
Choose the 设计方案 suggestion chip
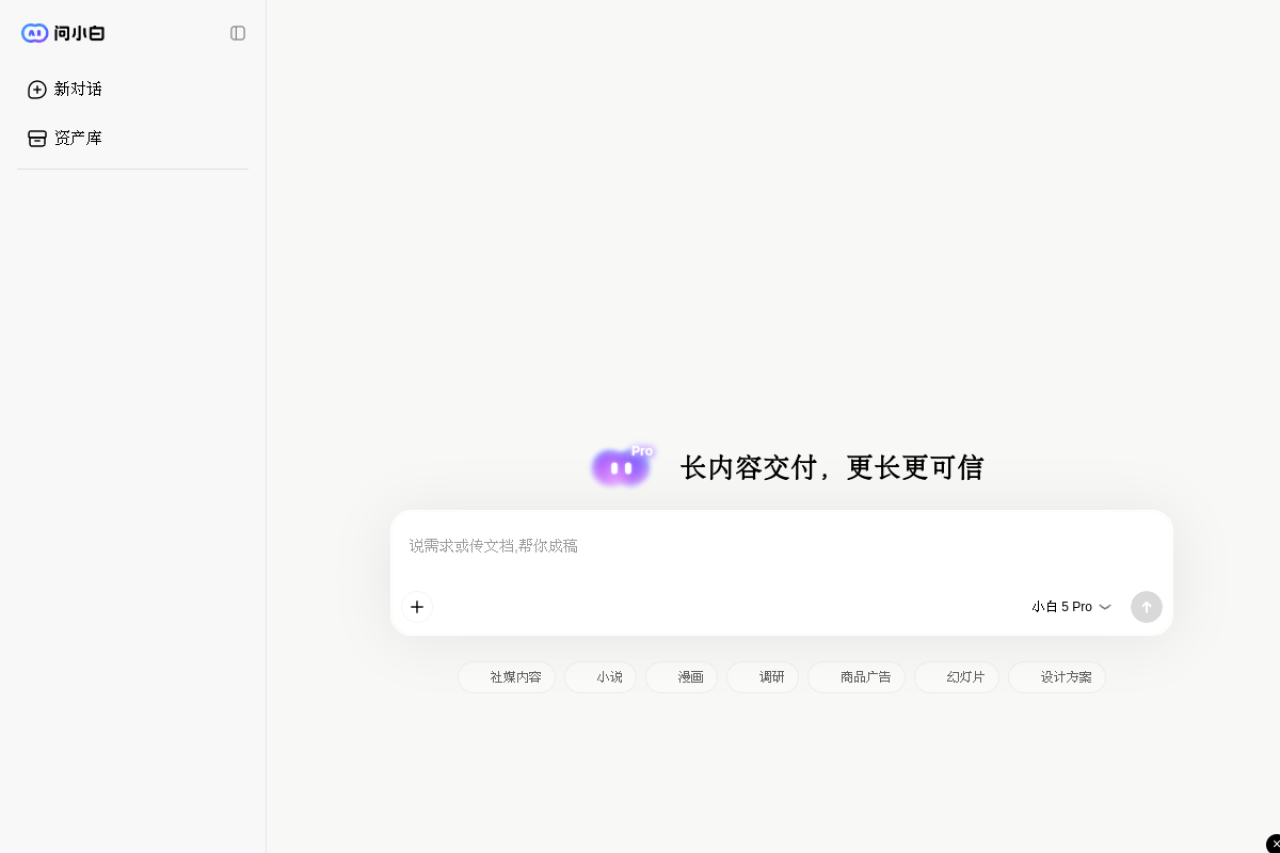click(1057, 677)
